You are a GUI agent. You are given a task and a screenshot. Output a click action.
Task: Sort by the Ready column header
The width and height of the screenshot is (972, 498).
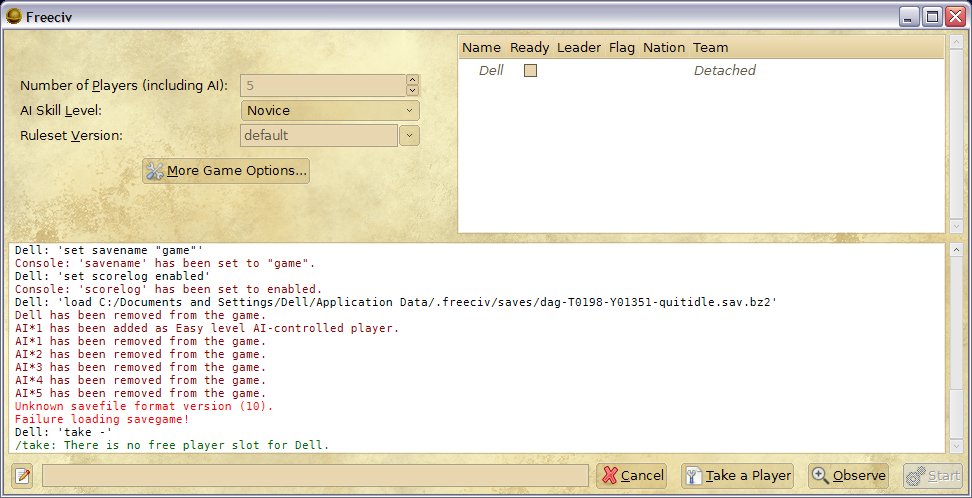pos(529,47)
